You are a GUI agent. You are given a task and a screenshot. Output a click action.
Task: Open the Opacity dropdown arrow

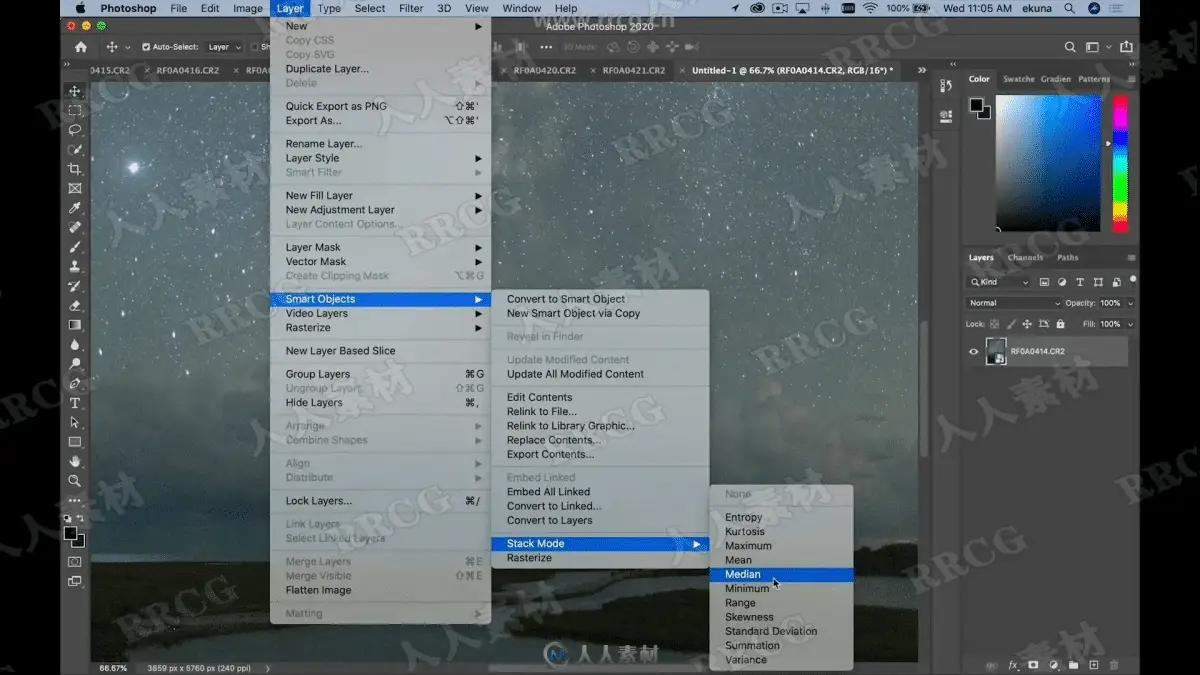[x=1130, y=303]
